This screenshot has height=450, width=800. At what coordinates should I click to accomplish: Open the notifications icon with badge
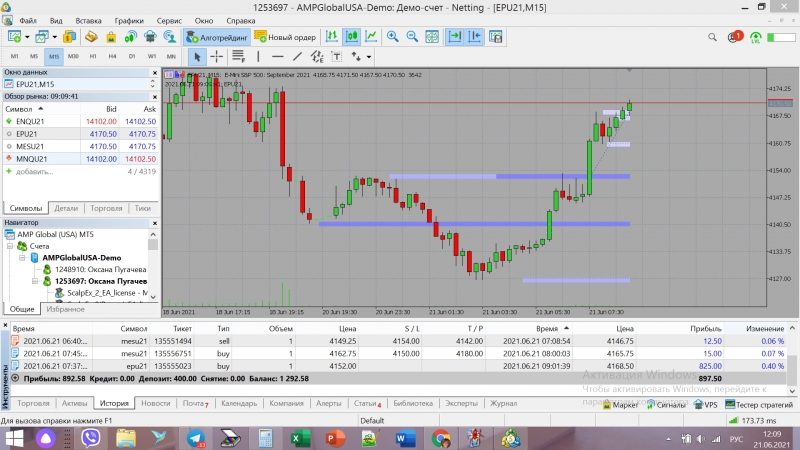(735, 37)
